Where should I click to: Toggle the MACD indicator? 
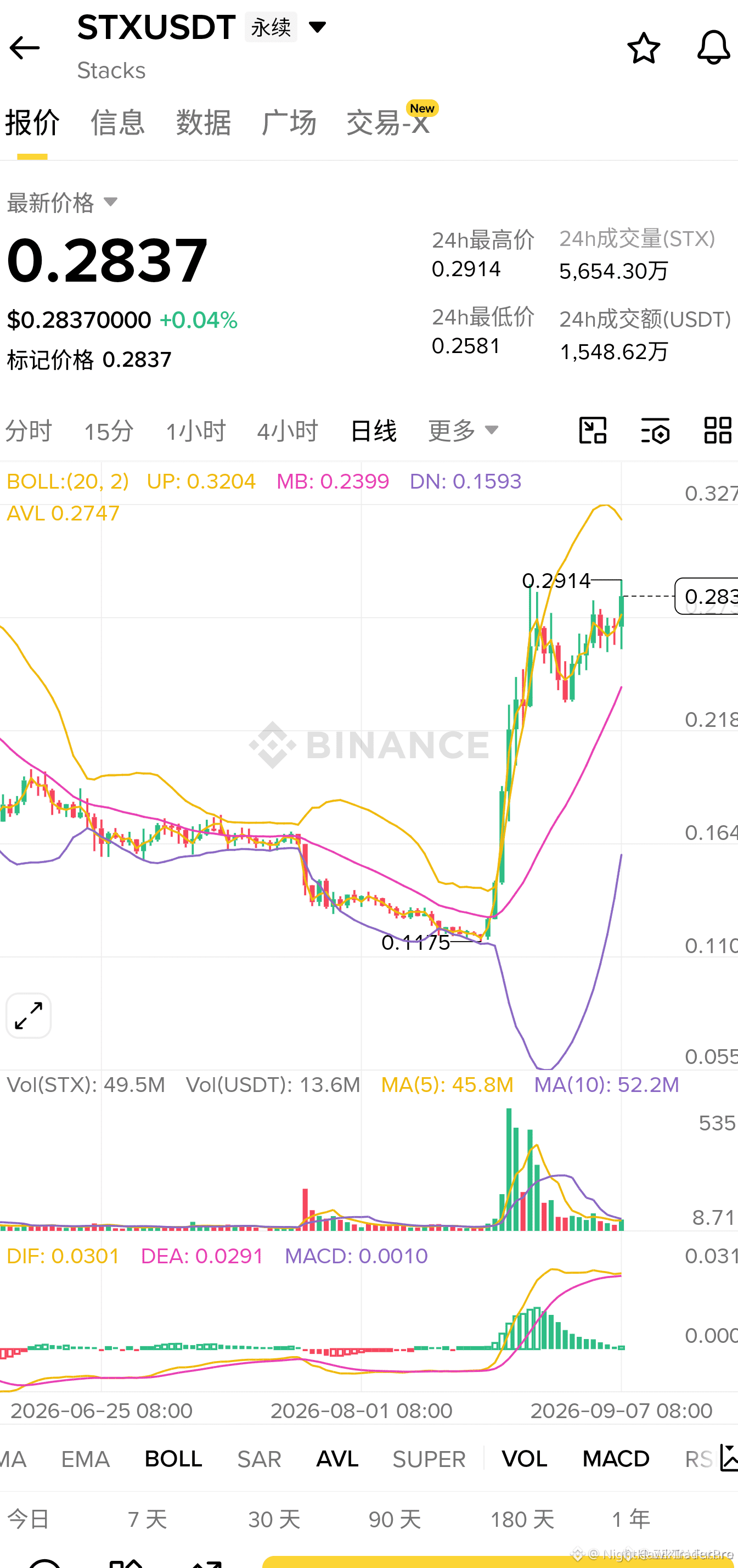tap(616, 1459)
